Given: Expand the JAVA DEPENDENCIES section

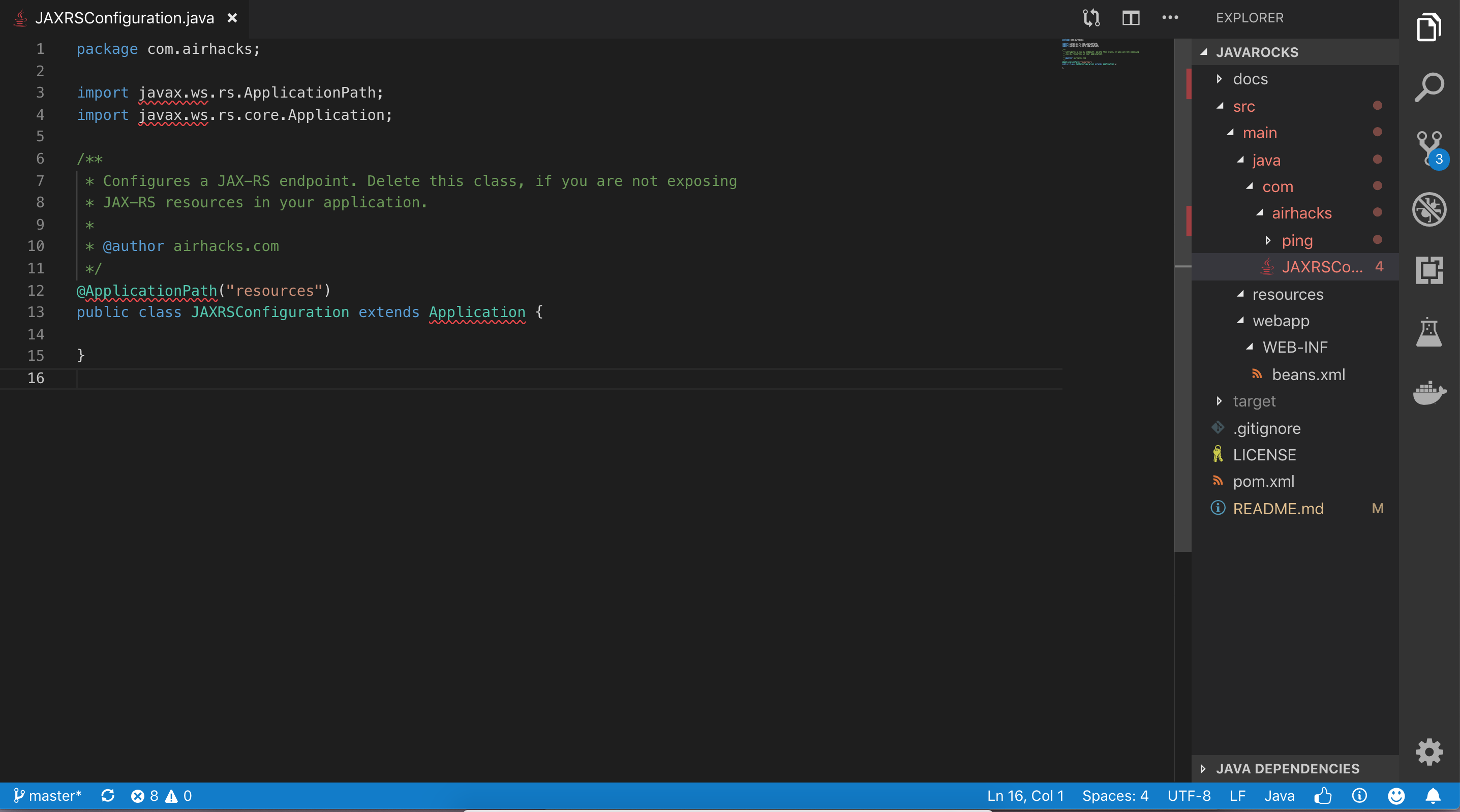Looking at the screenshot, I should click(x=1287, y=768).
